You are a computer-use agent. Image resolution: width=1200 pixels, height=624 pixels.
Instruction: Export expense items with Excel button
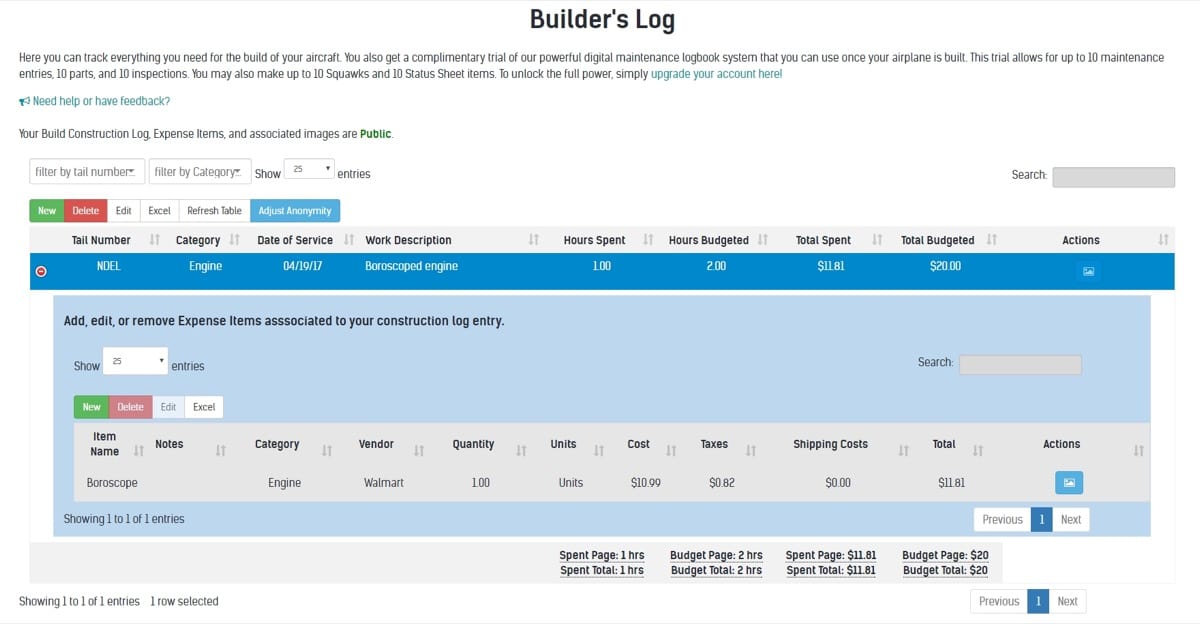(204, 407)
